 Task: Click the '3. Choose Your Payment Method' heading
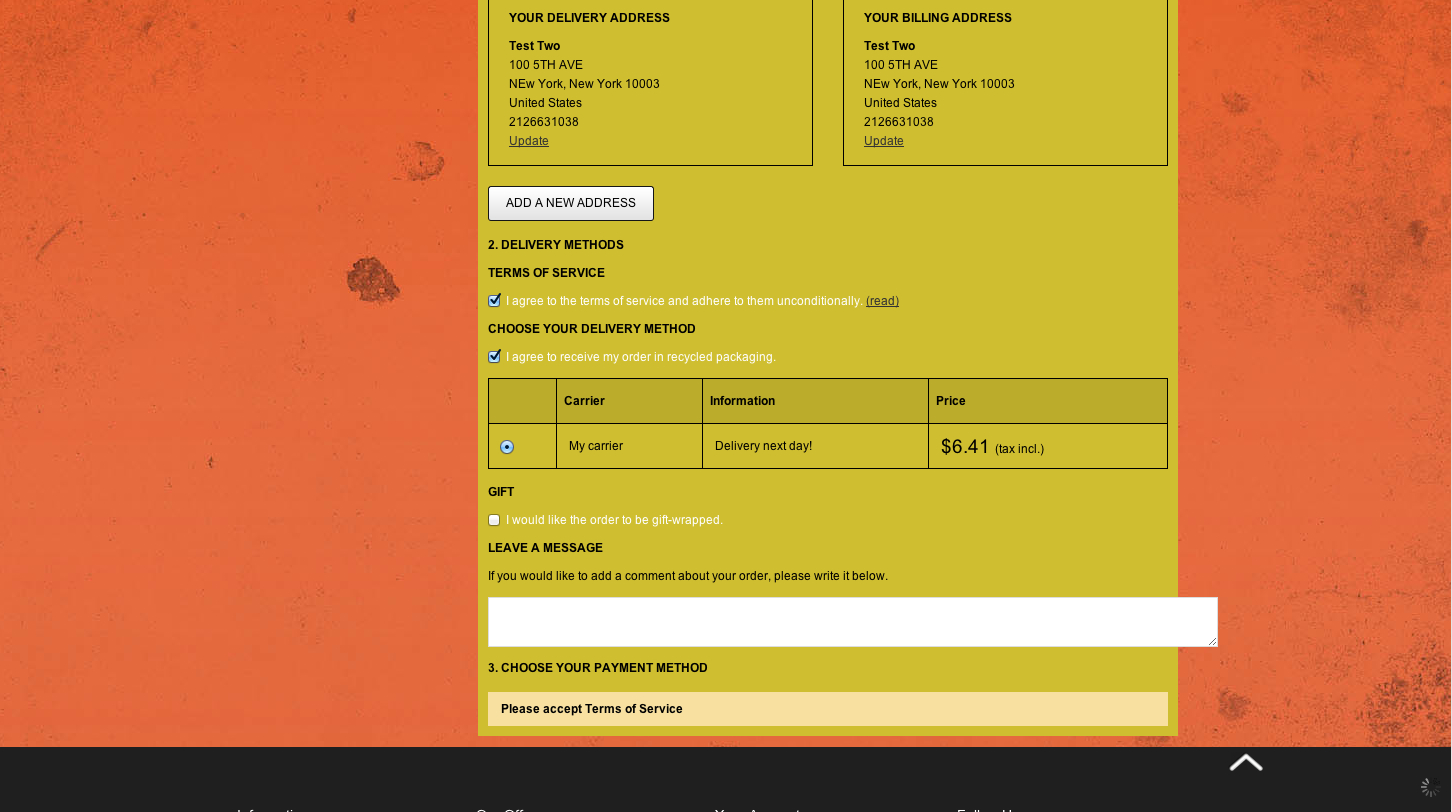coord(598,668)
